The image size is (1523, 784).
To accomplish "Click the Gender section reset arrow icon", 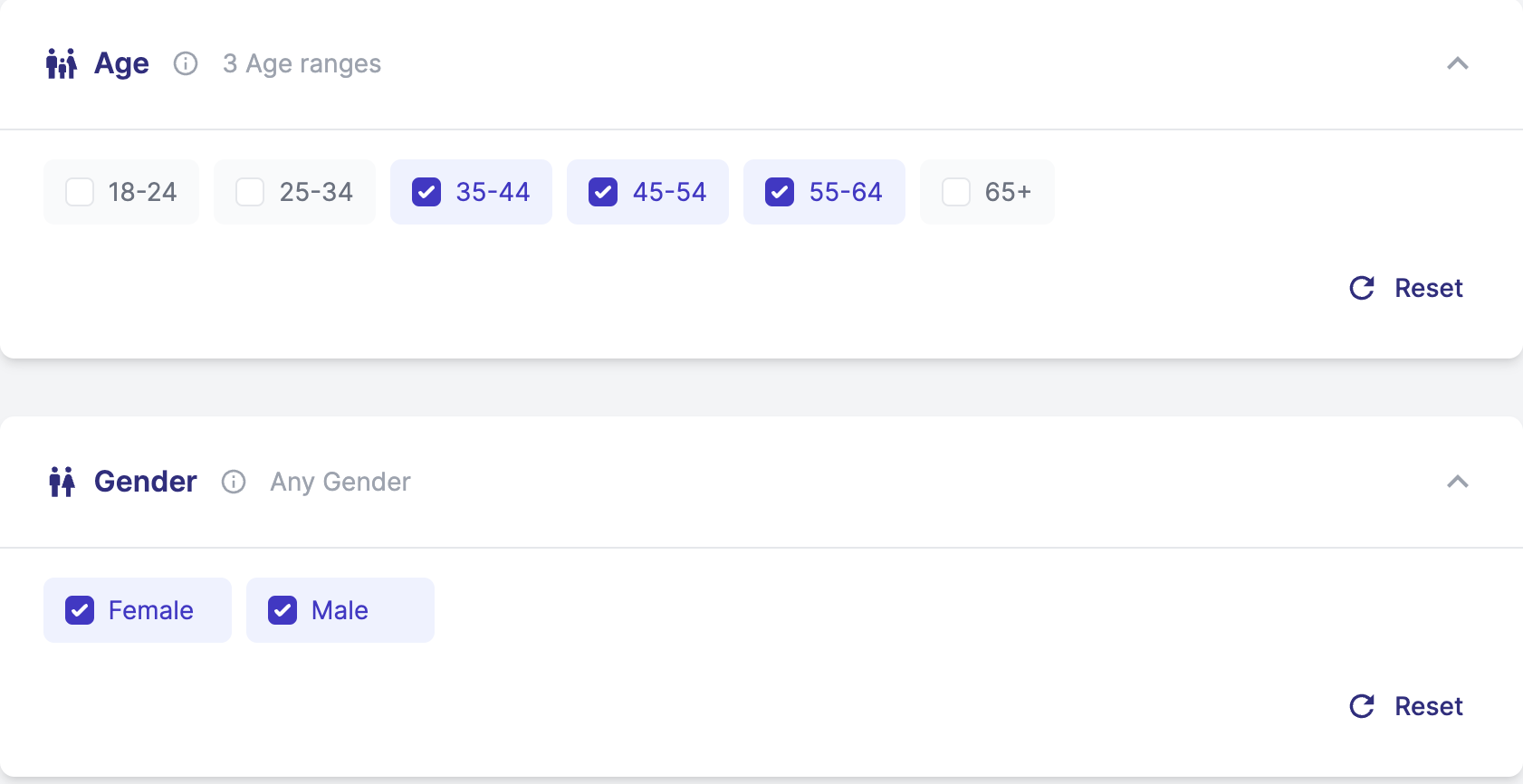I will pyautogui.click(x=1362, y=706).
